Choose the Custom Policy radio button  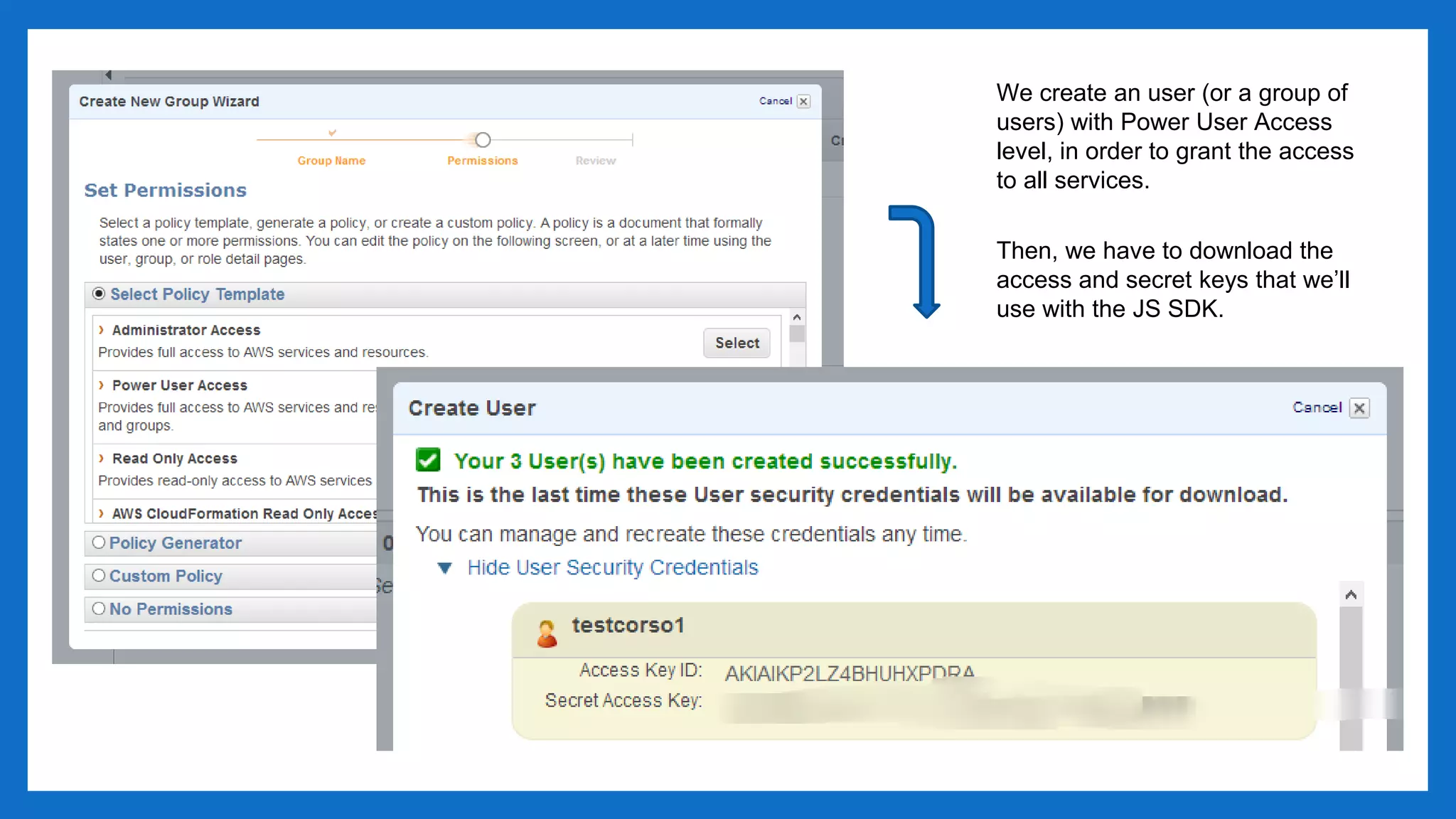pyautogui.click(x=99, y=575)
